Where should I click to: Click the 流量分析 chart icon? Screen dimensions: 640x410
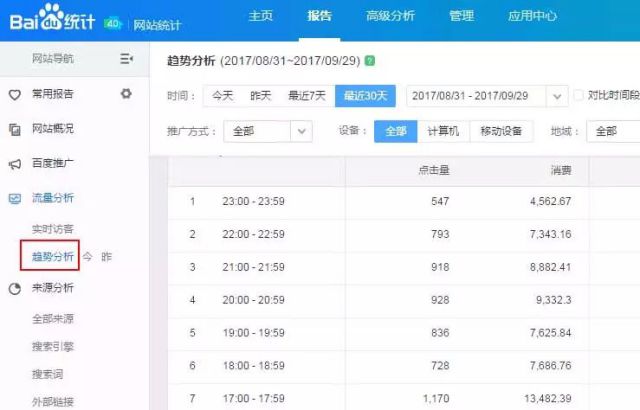(x=15, y=198)
